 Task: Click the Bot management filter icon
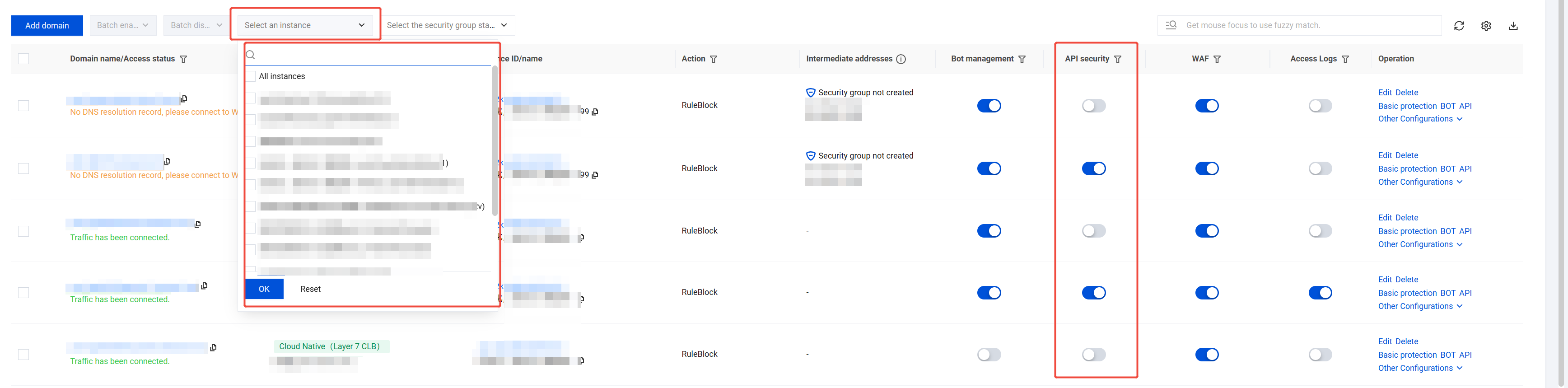[x=1022, y=59]
